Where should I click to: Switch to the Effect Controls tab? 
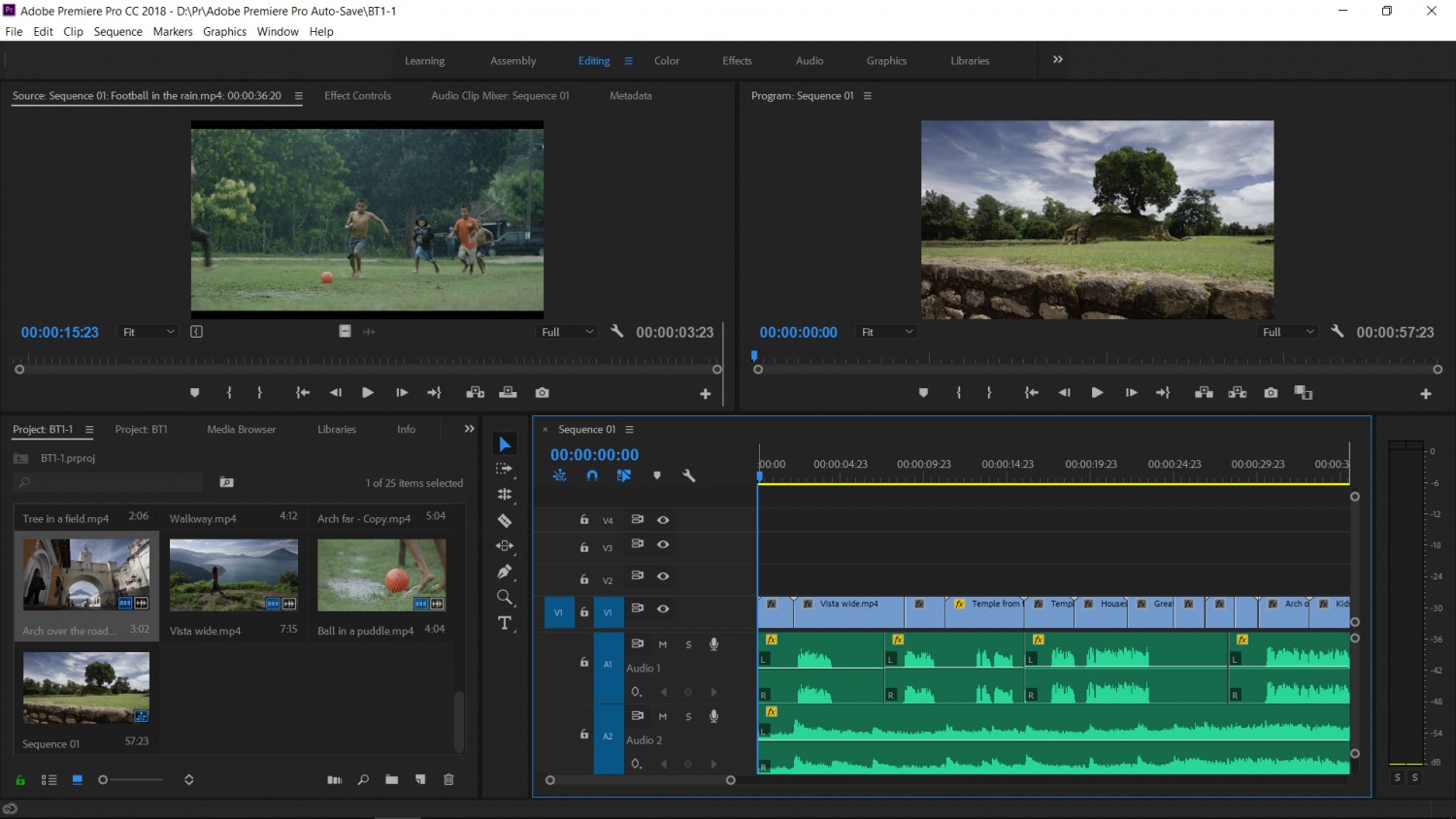coord(357,96)
